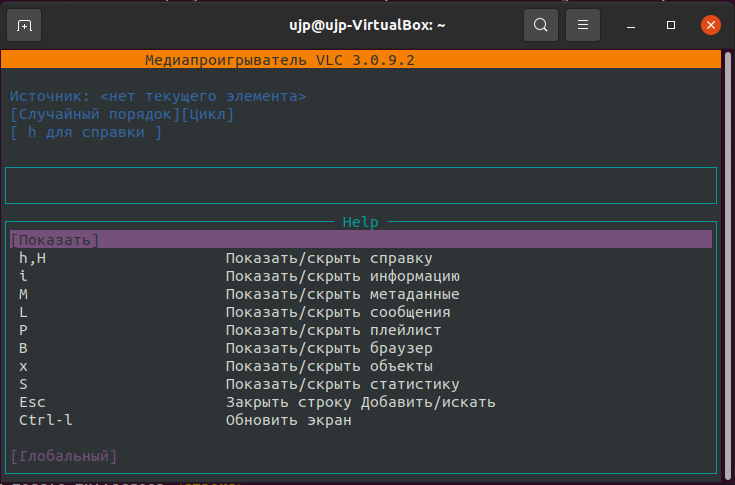Click 'Закрыть строку Добавить/искать' line
Screen dimensions: 735x485
(360, 402)
